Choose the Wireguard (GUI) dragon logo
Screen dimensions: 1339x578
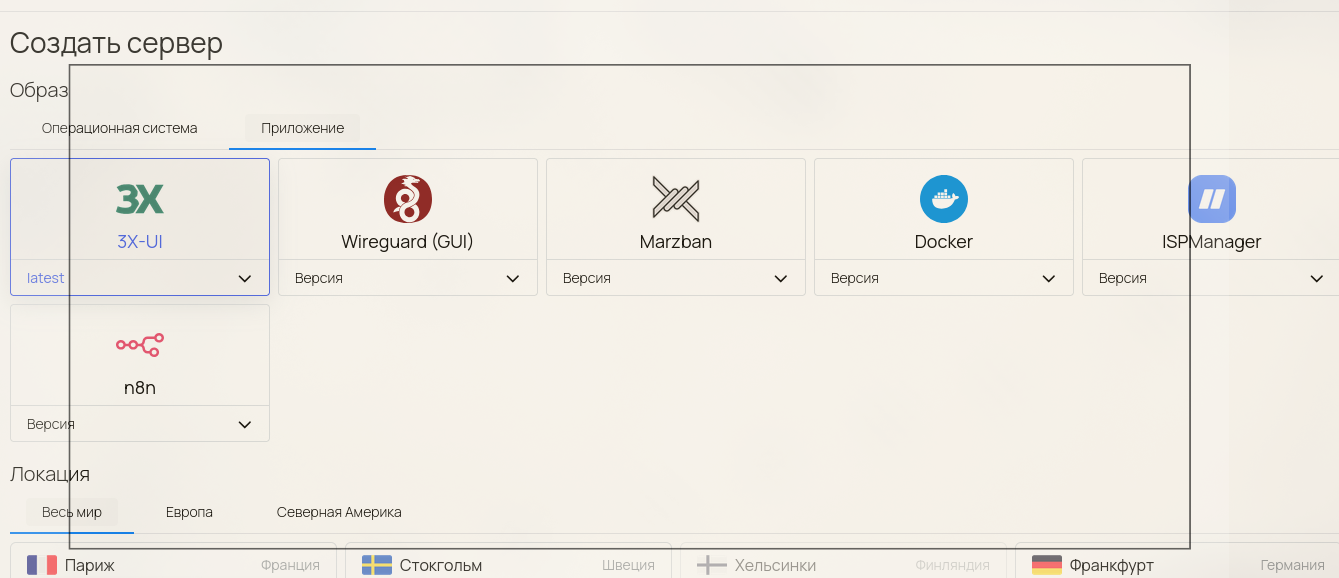(408, 199)
